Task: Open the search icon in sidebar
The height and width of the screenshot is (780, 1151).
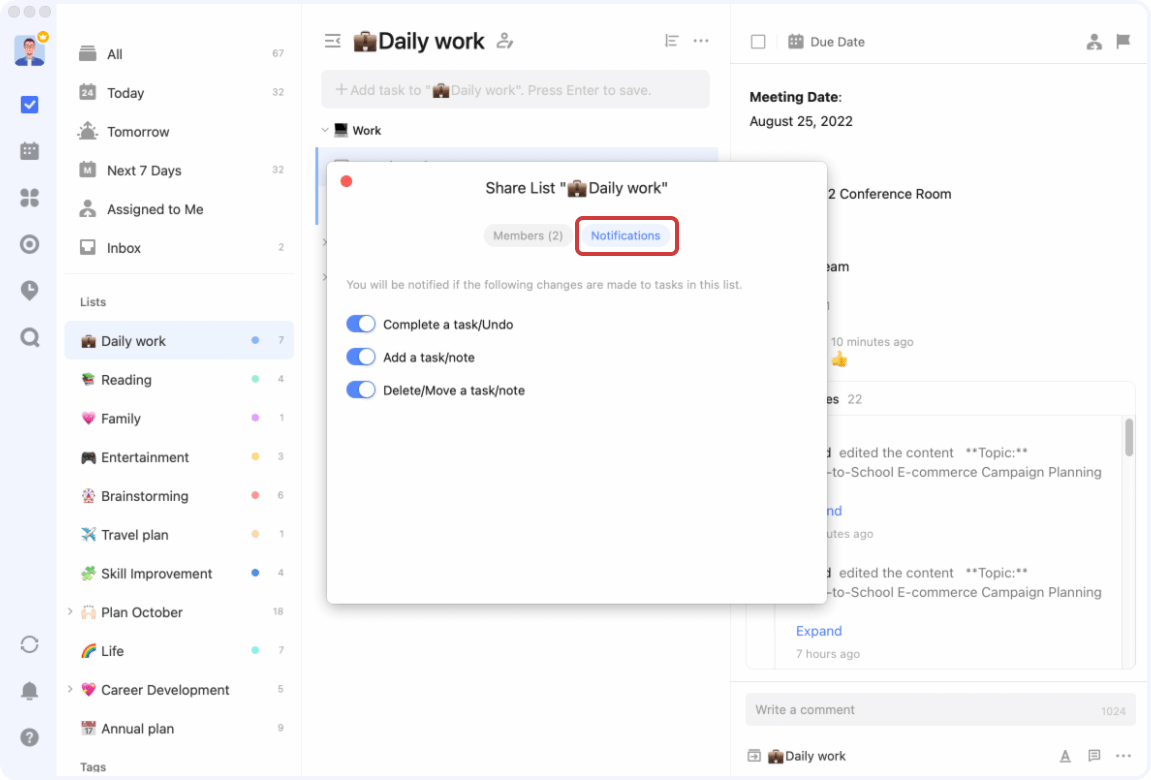Action: click(x=29, y=338)
